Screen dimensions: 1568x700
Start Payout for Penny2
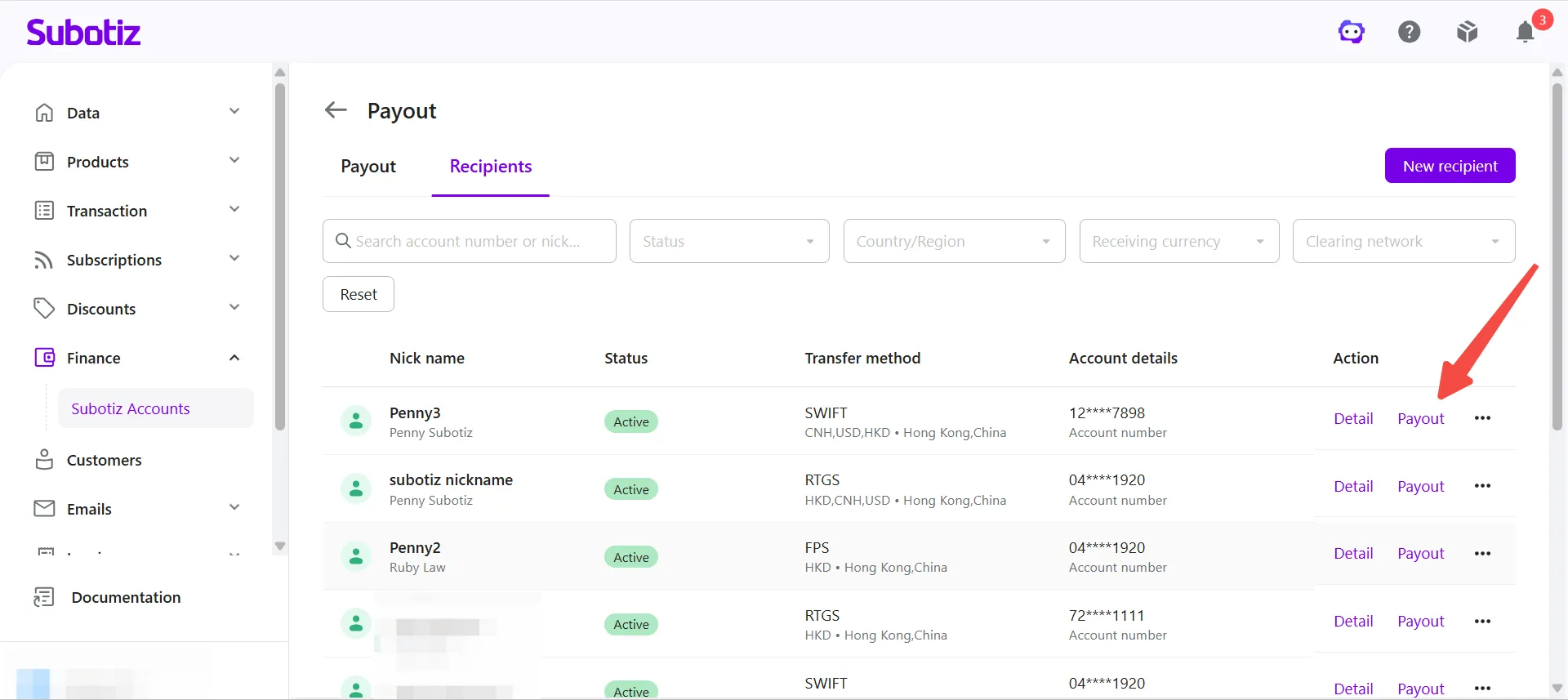1420,553
